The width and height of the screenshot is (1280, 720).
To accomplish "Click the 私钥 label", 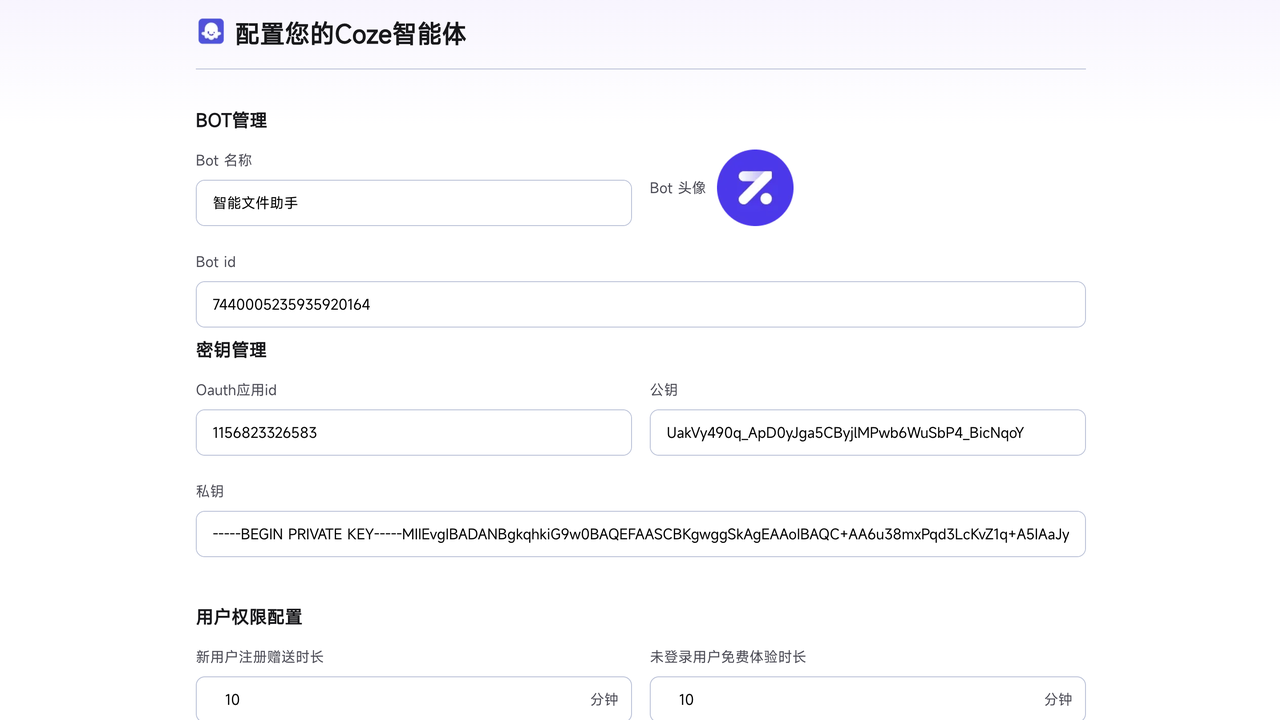I will point(210,491).
